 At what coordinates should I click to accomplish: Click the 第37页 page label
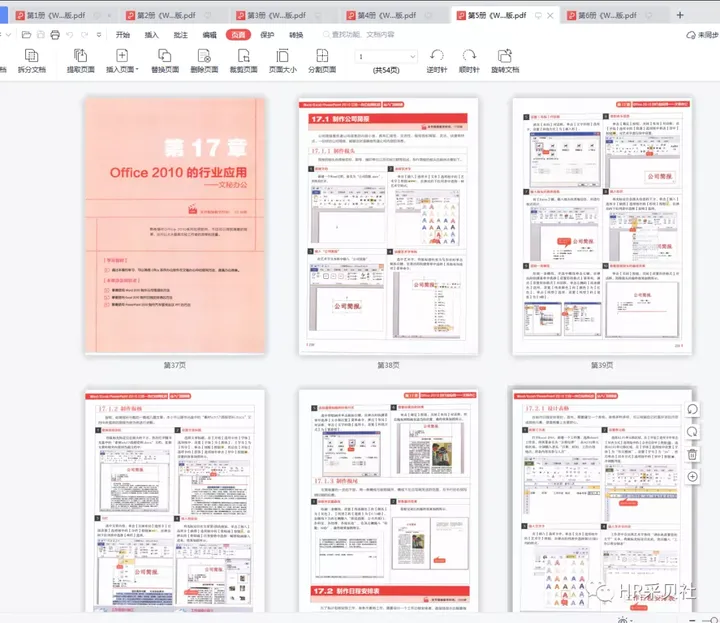[x=175, y=365]
